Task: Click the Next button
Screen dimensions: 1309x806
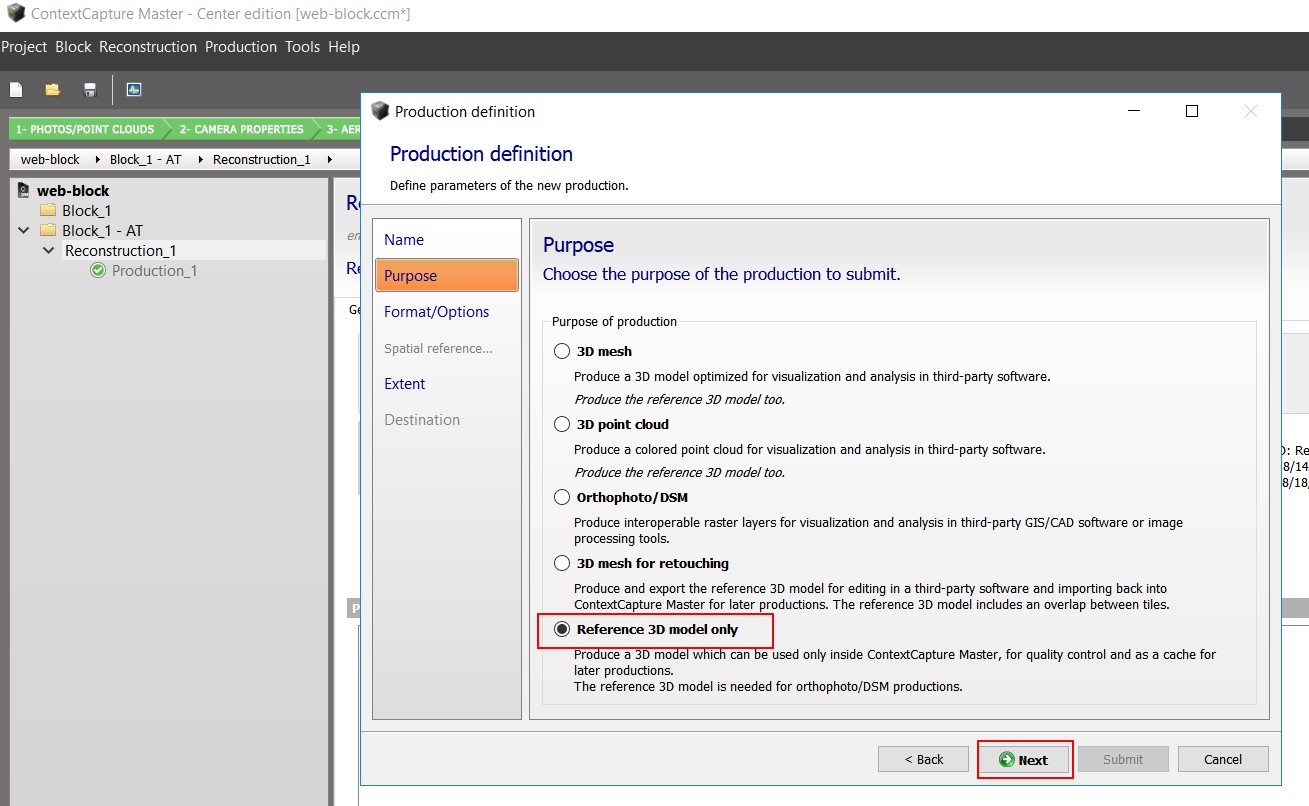Action: [1025, 759]
